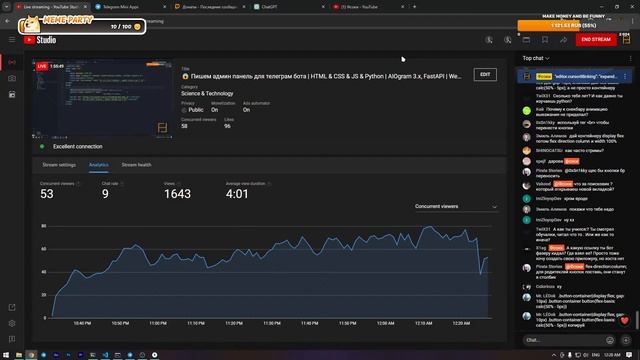Select the Stream icon in left sidebar
Image resolution: width=640 pixels, height=360 pixels.
(12, 62)
